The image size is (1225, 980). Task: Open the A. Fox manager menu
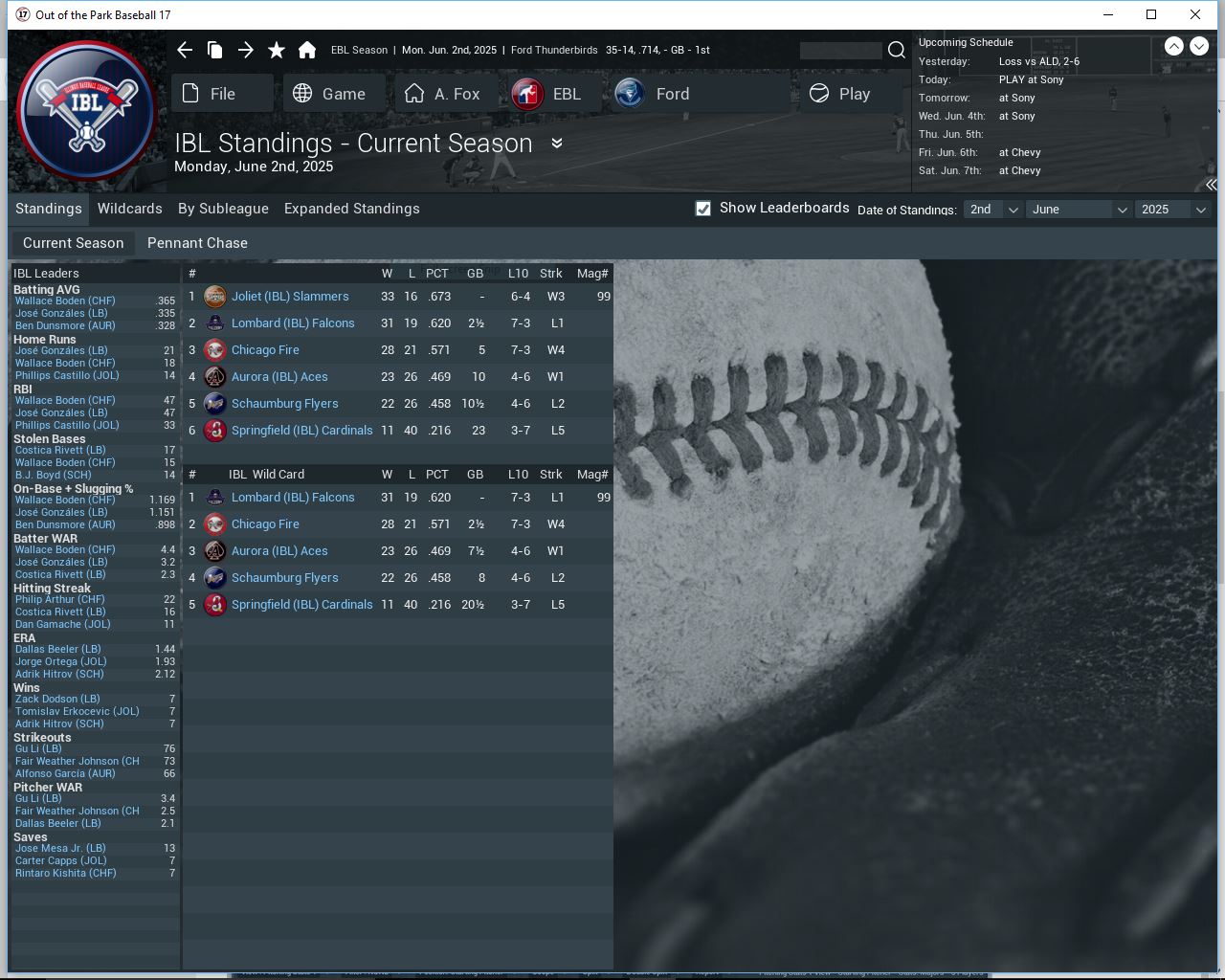446,94
